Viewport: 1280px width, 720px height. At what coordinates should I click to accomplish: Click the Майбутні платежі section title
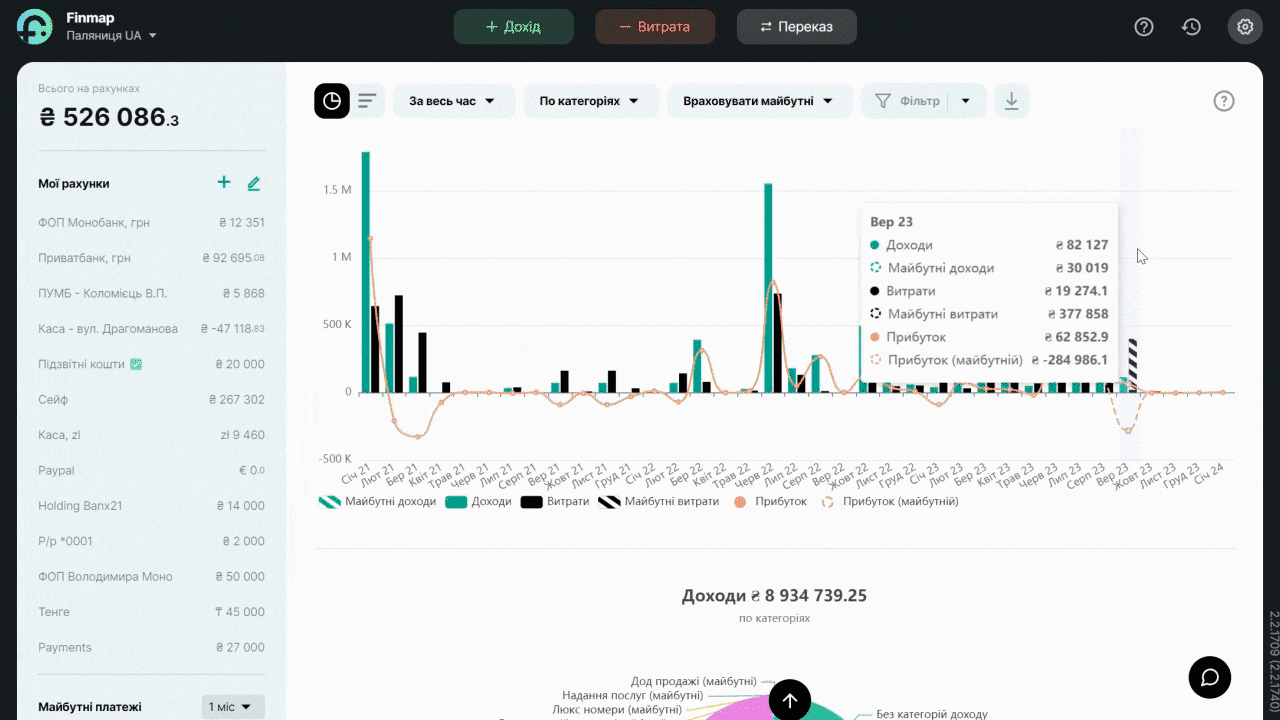point(90,707)
